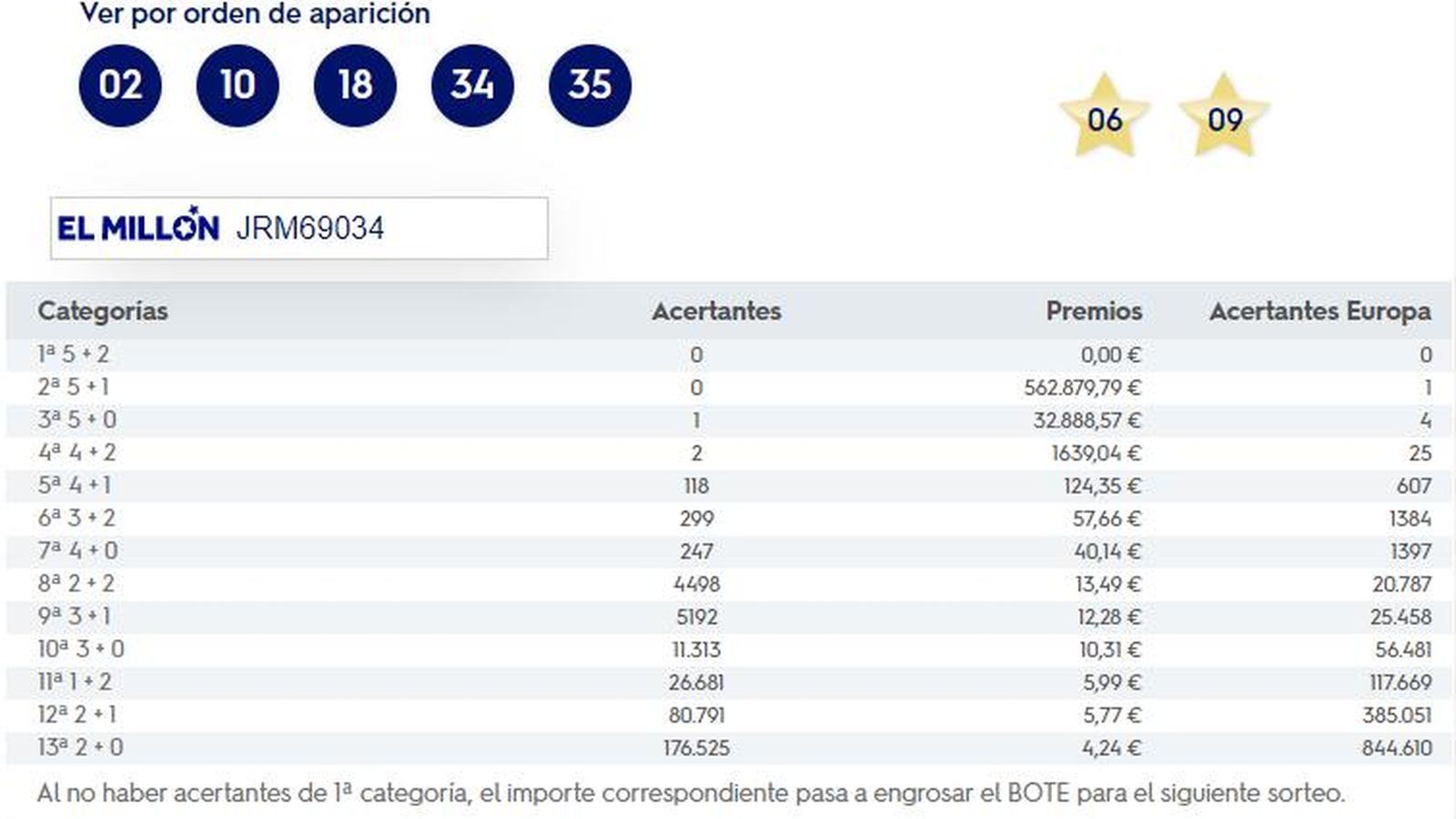Sort by Acertantes Europa column
The width and height of the screenshot is (1456, 819).
tap(1320, 311)
